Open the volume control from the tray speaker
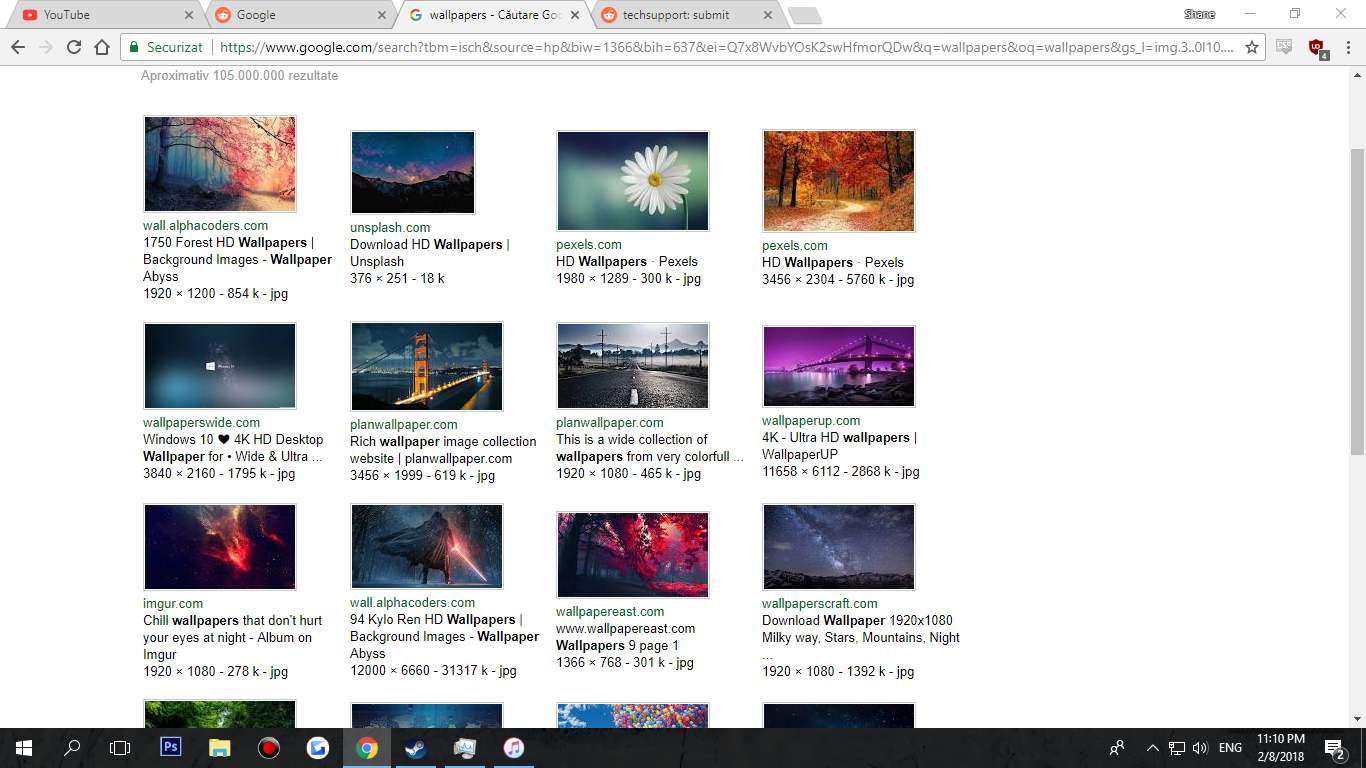 tap(1199, 747)
